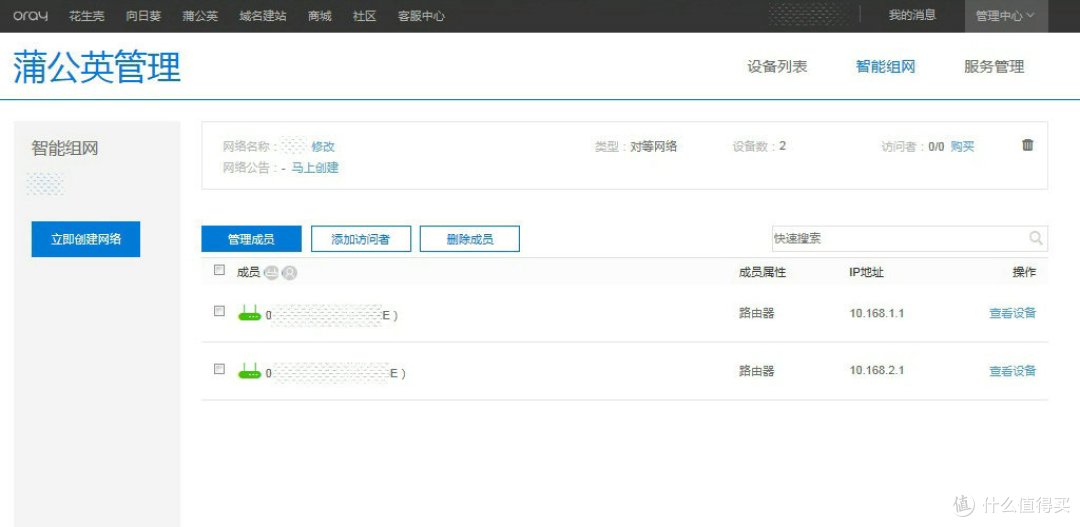1080x527 pixels.
Task: View the device at 10.168.1.1 via 查看设备
Action: (1013, 313)
